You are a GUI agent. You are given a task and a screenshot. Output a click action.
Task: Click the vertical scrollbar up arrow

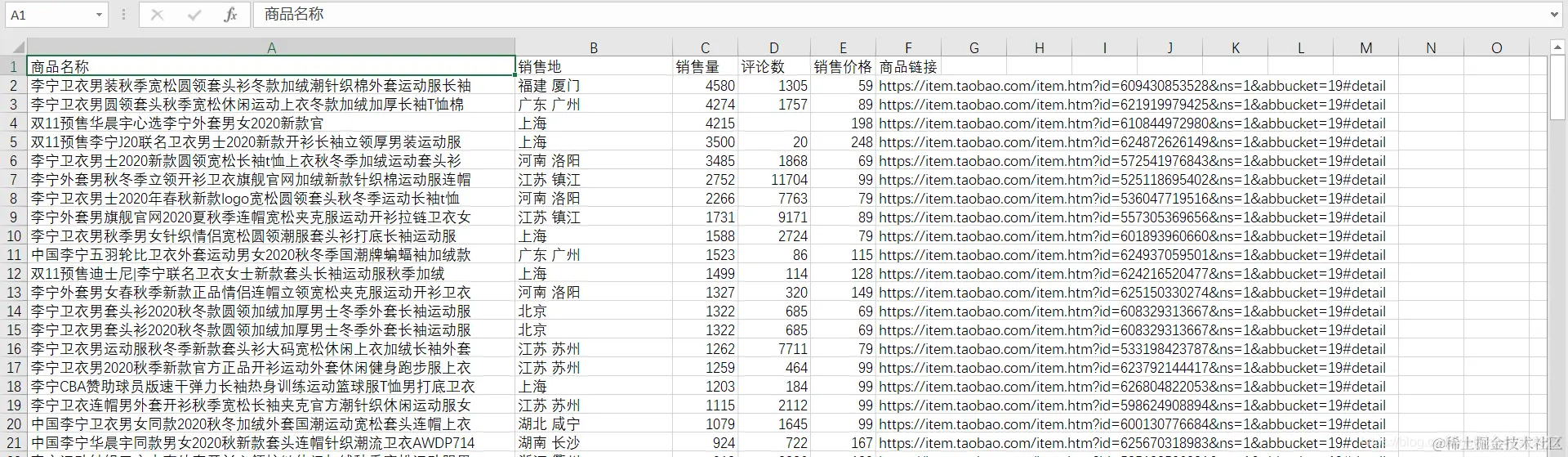click(x=1557, y=49)
